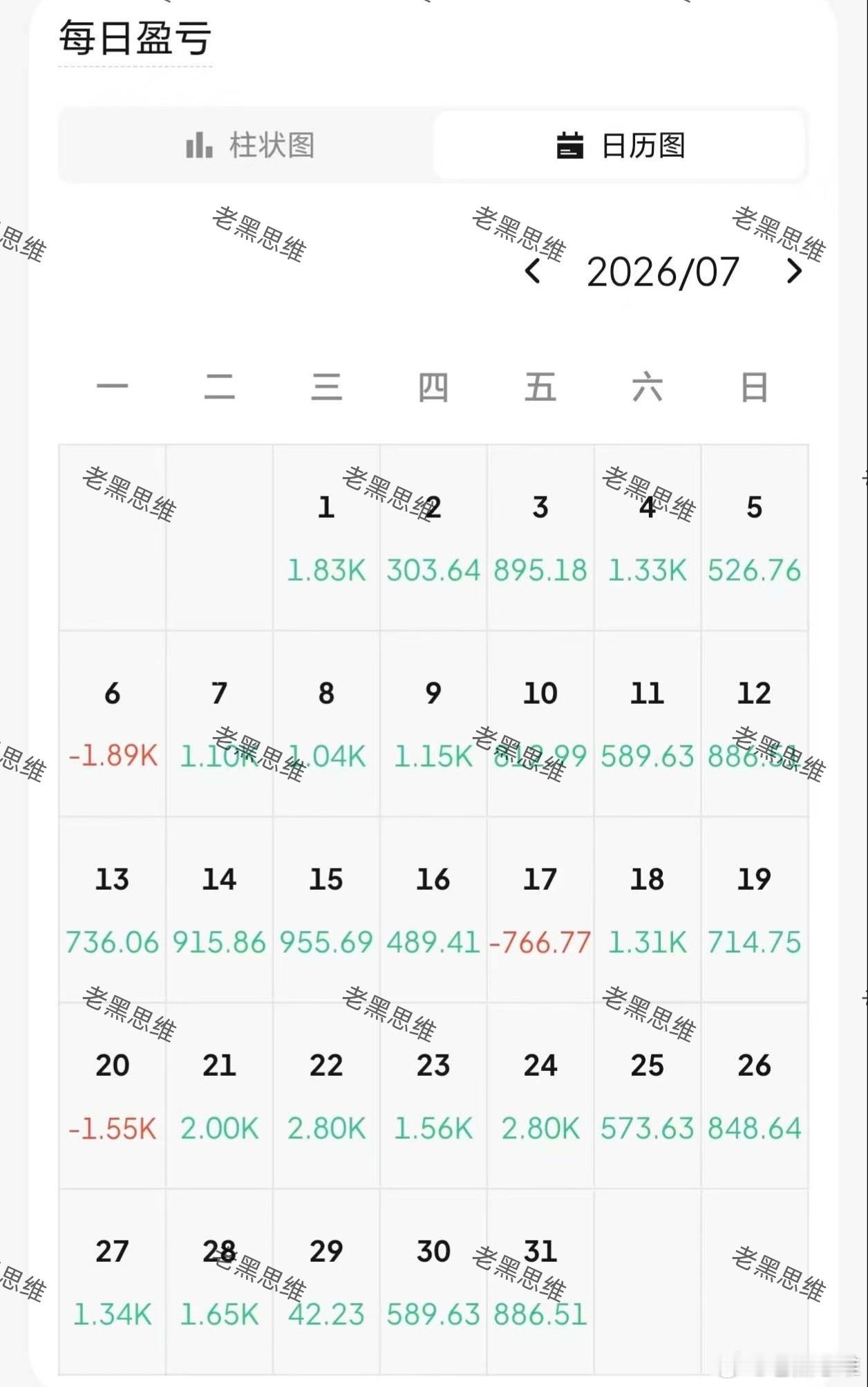The height and width of the screenshot is (1387, 868).
Task: Select day 1 cell showing 1.83K
Action: tap(326, 538)
